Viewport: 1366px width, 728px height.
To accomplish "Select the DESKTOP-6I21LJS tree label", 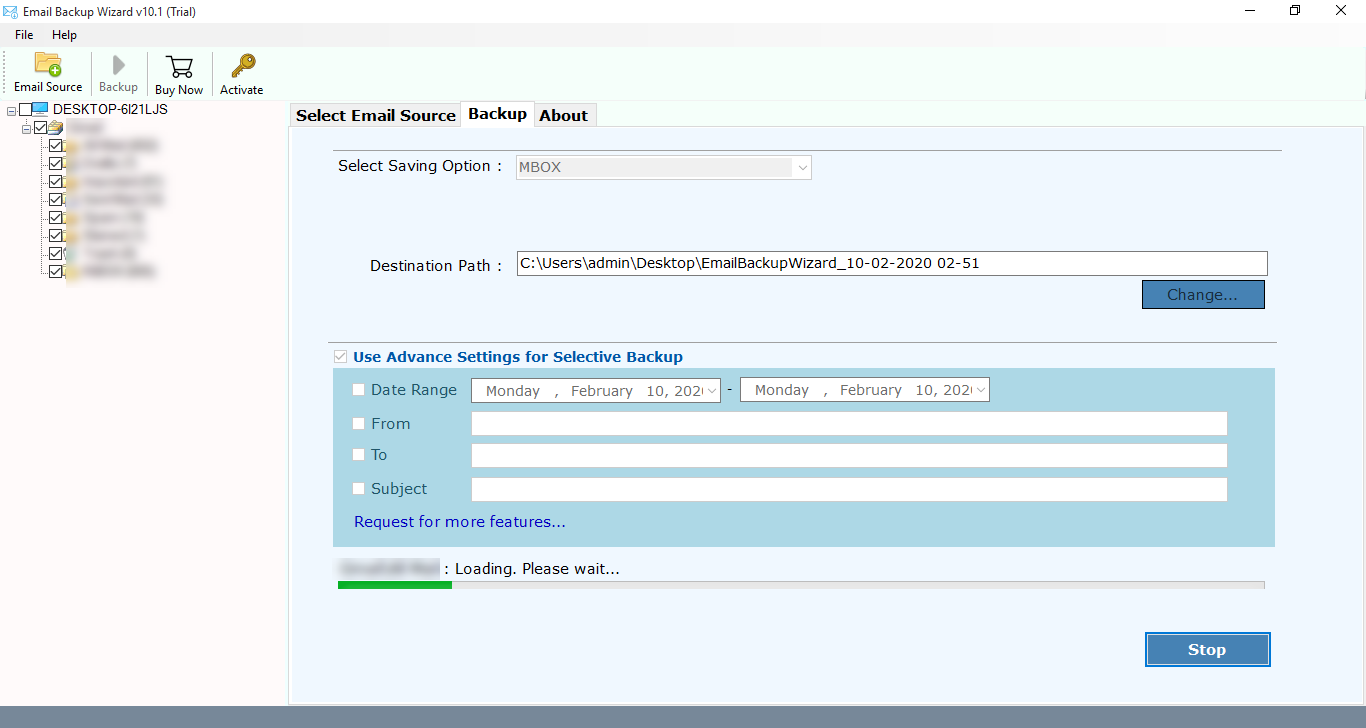I will [x=110, y=110].
